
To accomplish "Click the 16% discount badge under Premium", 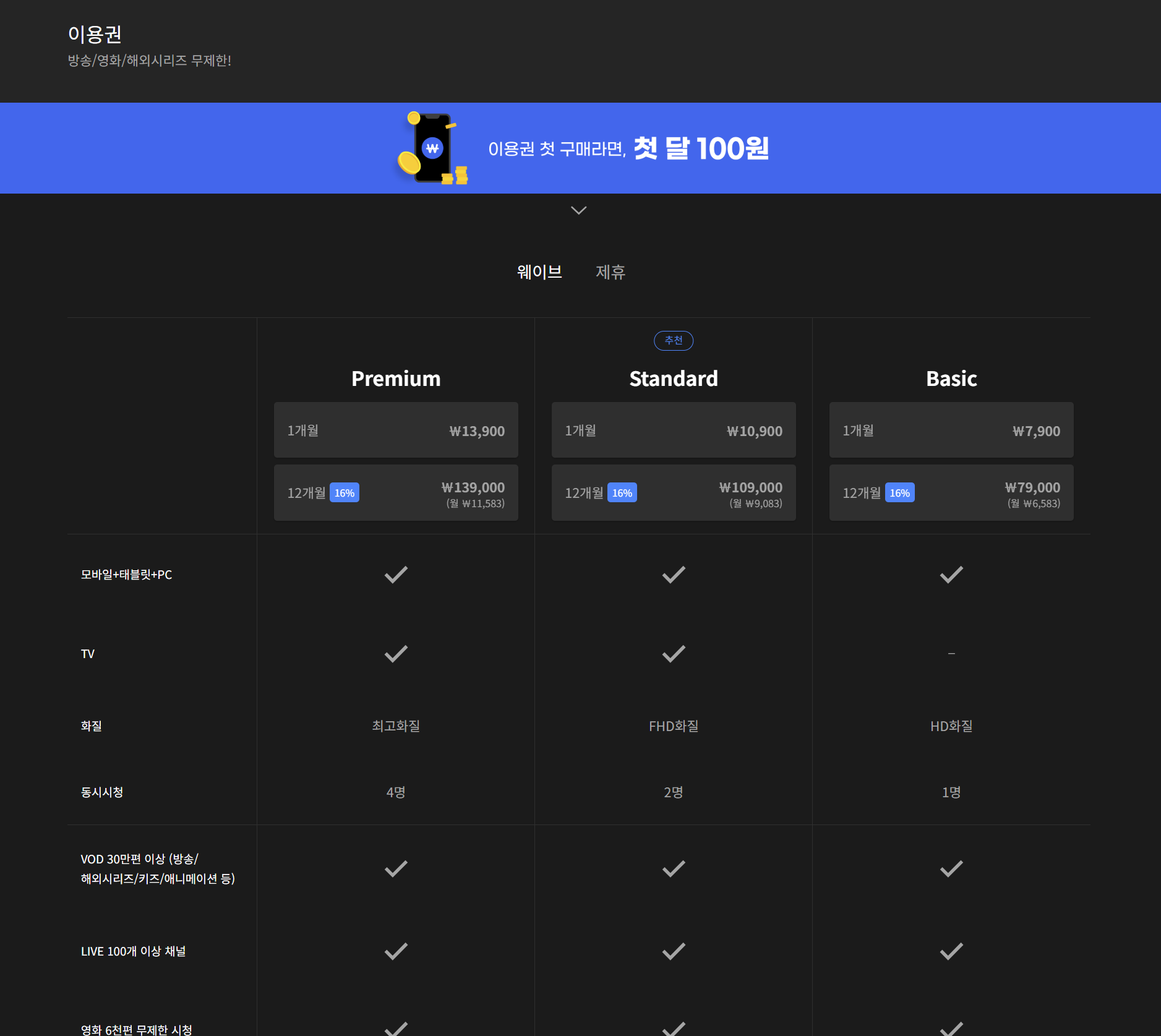I will 345,493.
